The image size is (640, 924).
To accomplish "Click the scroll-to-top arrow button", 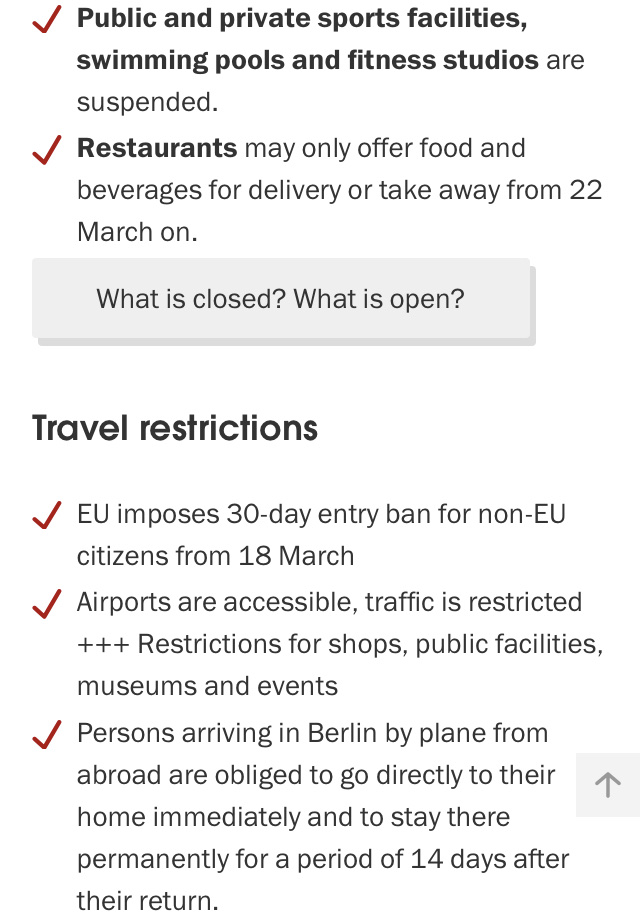I will pyautogui.click(x=608, y=785).
